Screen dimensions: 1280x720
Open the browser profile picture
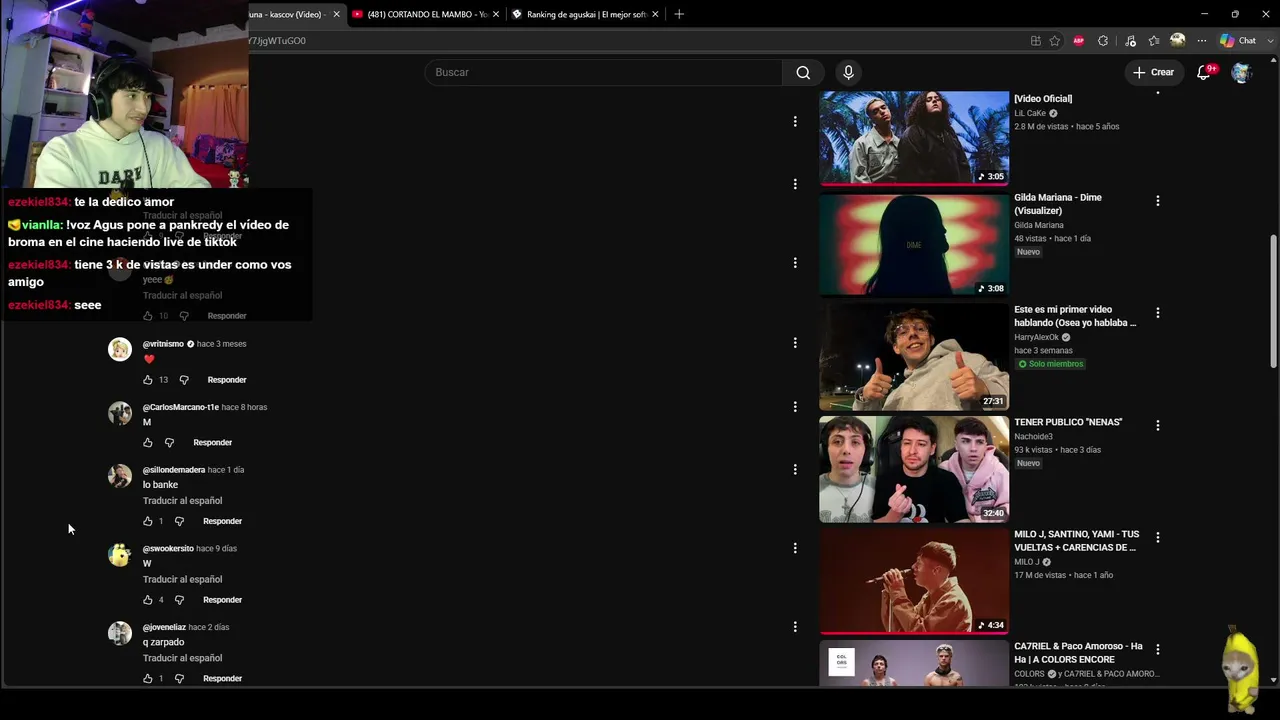pyautogui.click(x=1178, y=40)
